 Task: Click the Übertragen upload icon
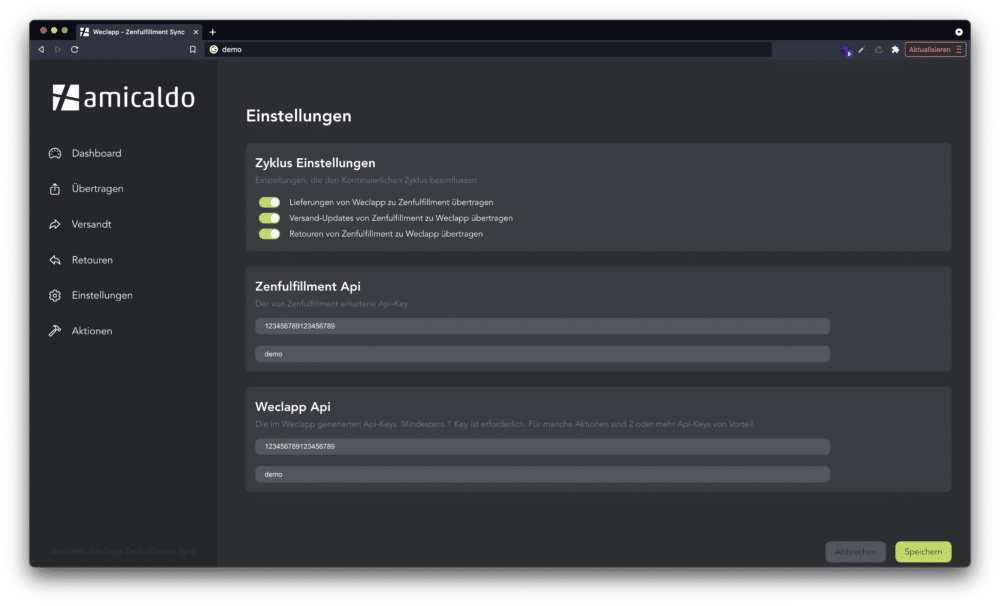(x=55, y=189)
